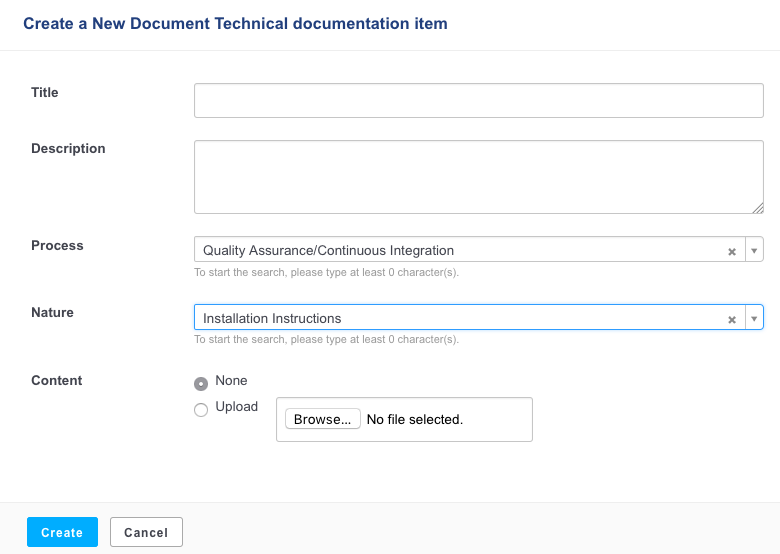Image resolution: width=780 pixels, height=554 pixels.
Task: Open the Quality Assurance/Continuous Integration combo box
Action: click(479, 250)
